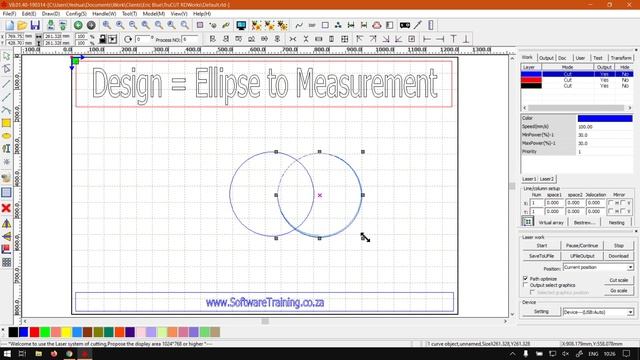Click the Virtual array button
Screen dimensions: 640x360
pos(551,222)
